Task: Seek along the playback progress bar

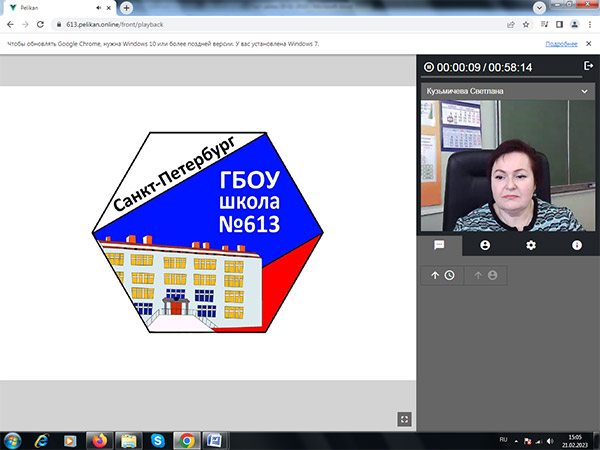Action: pos(501,77)
